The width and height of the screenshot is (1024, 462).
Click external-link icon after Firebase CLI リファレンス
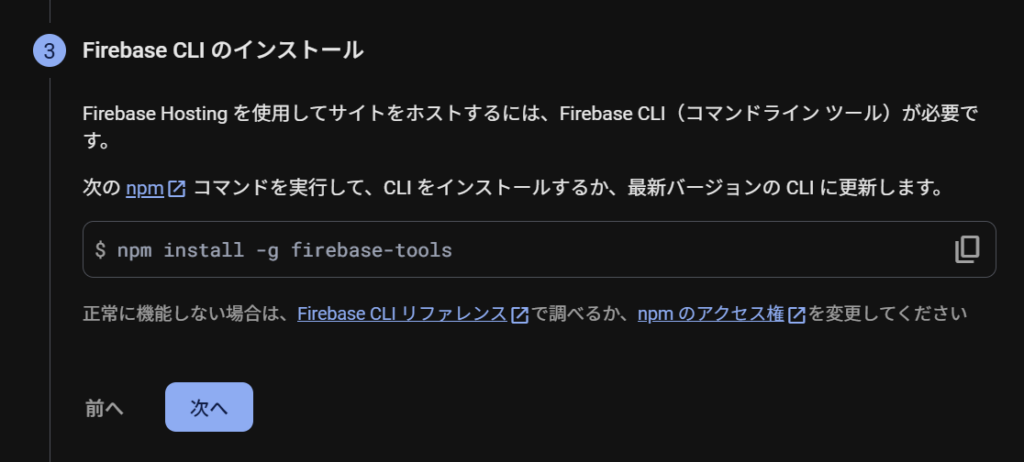(x=519, y=315)
